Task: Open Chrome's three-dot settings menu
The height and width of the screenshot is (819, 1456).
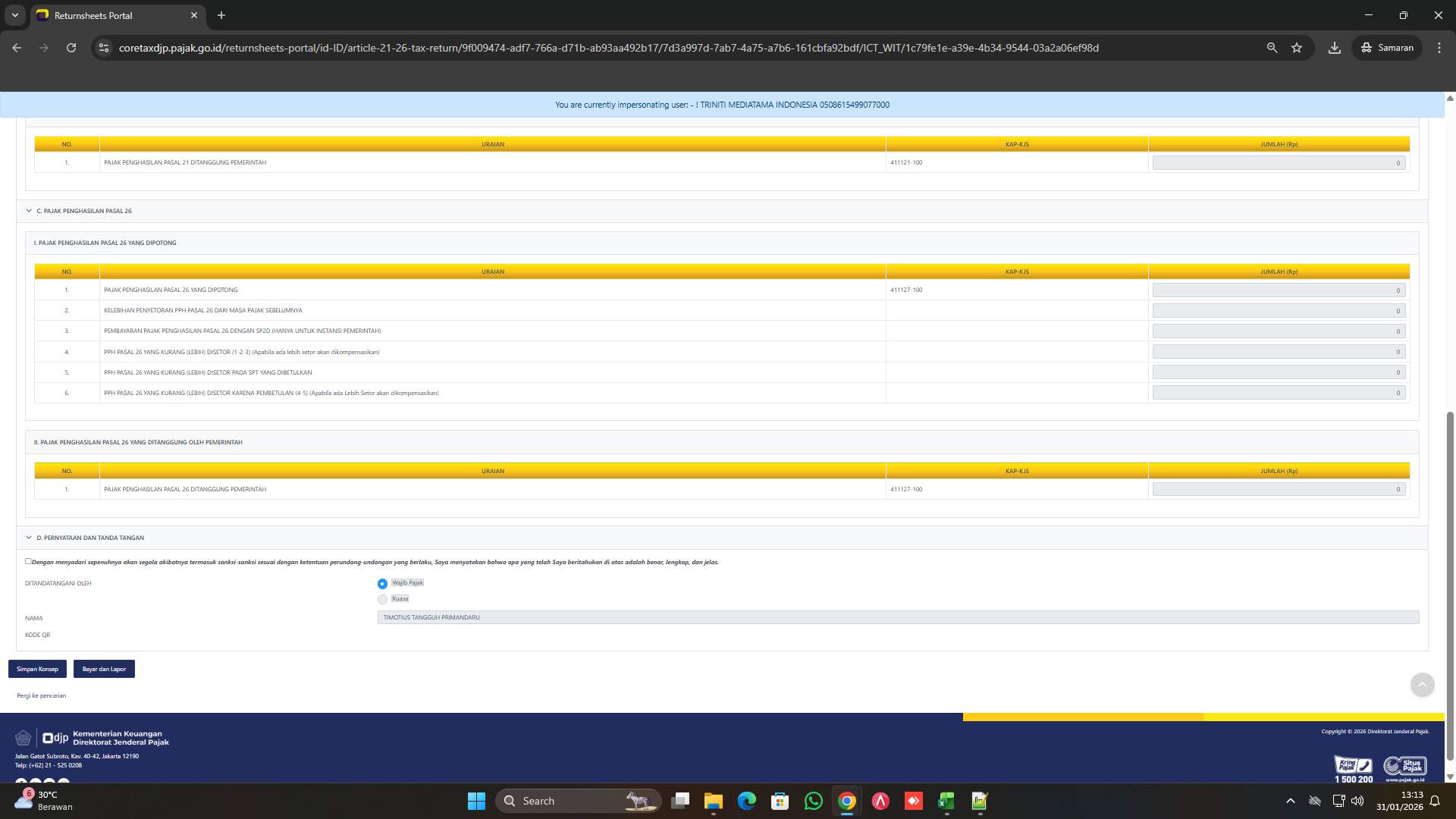Action: [1439, 47]
